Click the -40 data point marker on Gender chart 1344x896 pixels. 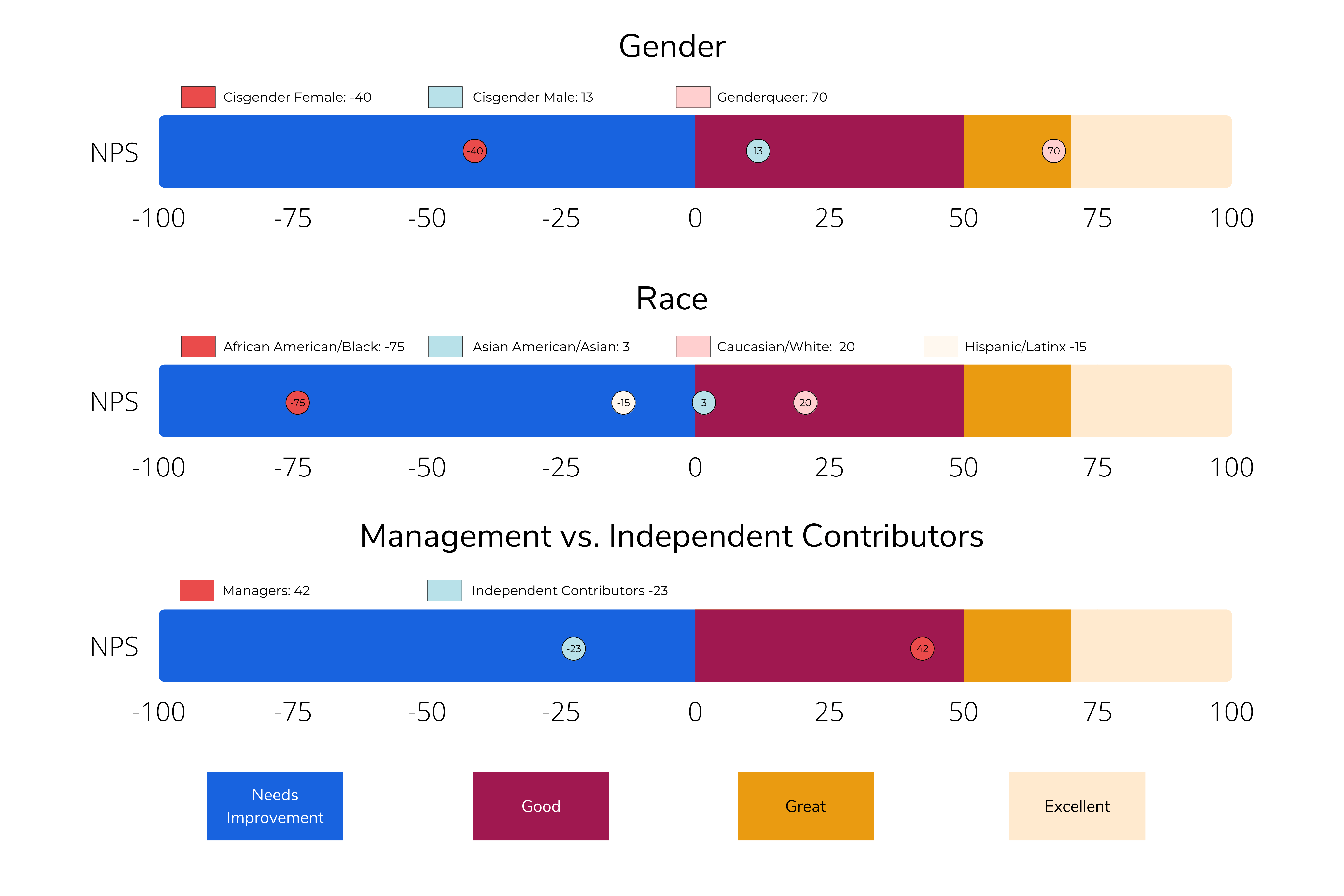coord(474,151)
